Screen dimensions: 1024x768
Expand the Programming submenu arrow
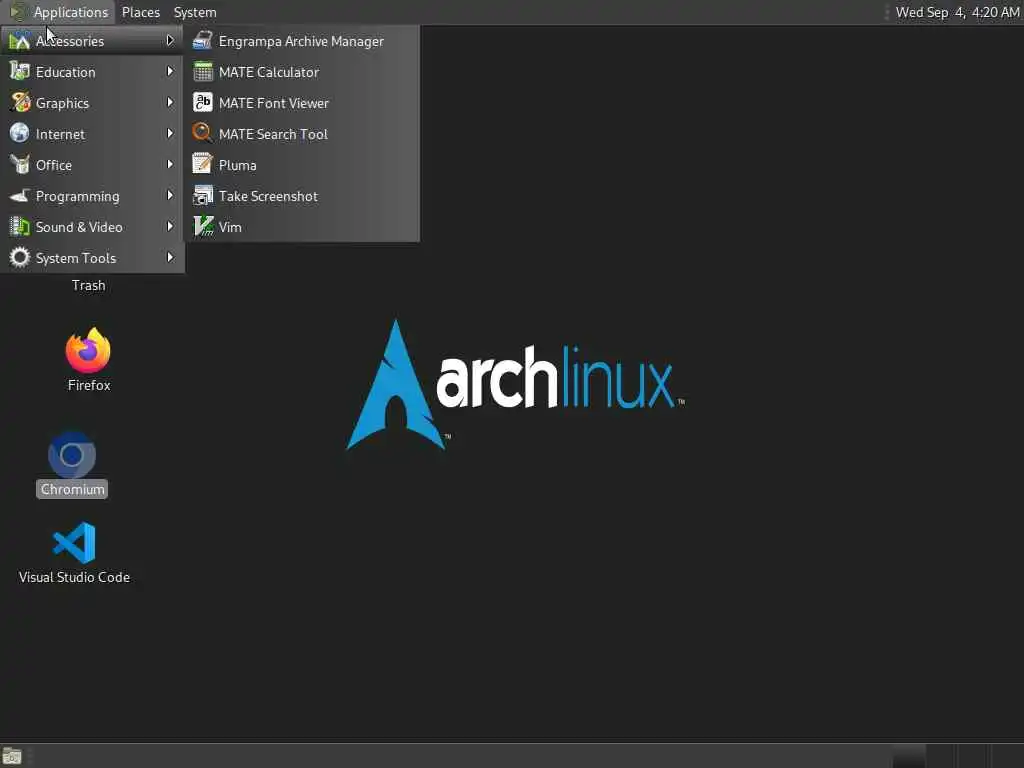[x=170, y=195]
